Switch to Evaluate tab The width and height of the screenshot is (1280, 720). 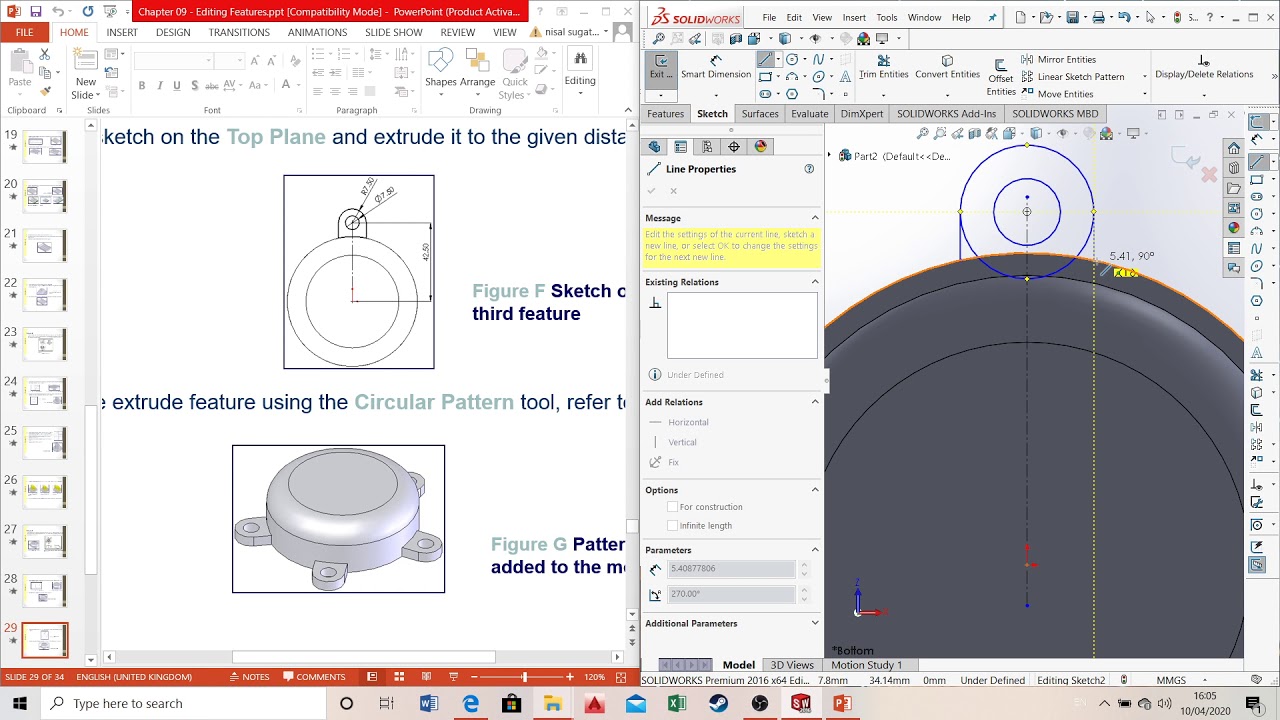coord(810,114)
